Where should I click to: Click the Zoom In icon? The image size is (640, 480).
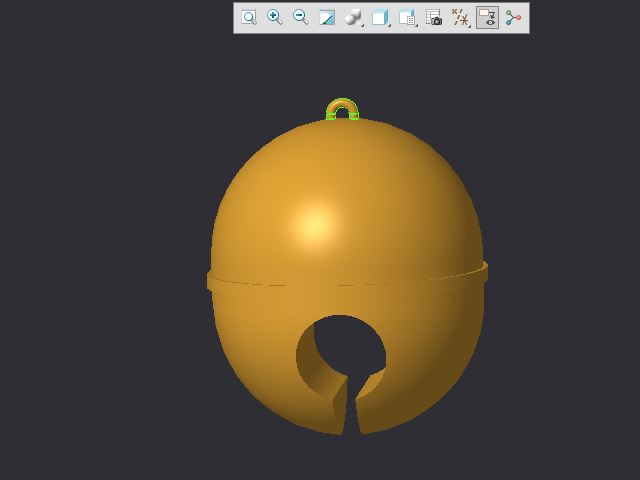[x=275, y=18]
